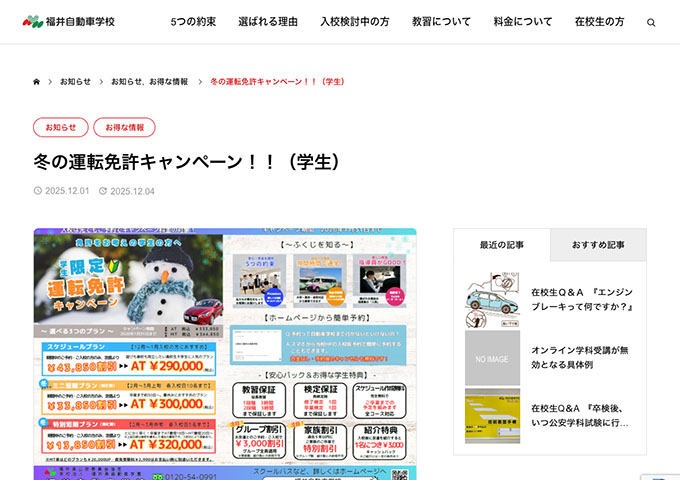Click the red 冬の運転免許キャンペーン breadcrumb text
The width and height of the screenshot is (680, 480).
pyautogui.click(x=277, y=82)
